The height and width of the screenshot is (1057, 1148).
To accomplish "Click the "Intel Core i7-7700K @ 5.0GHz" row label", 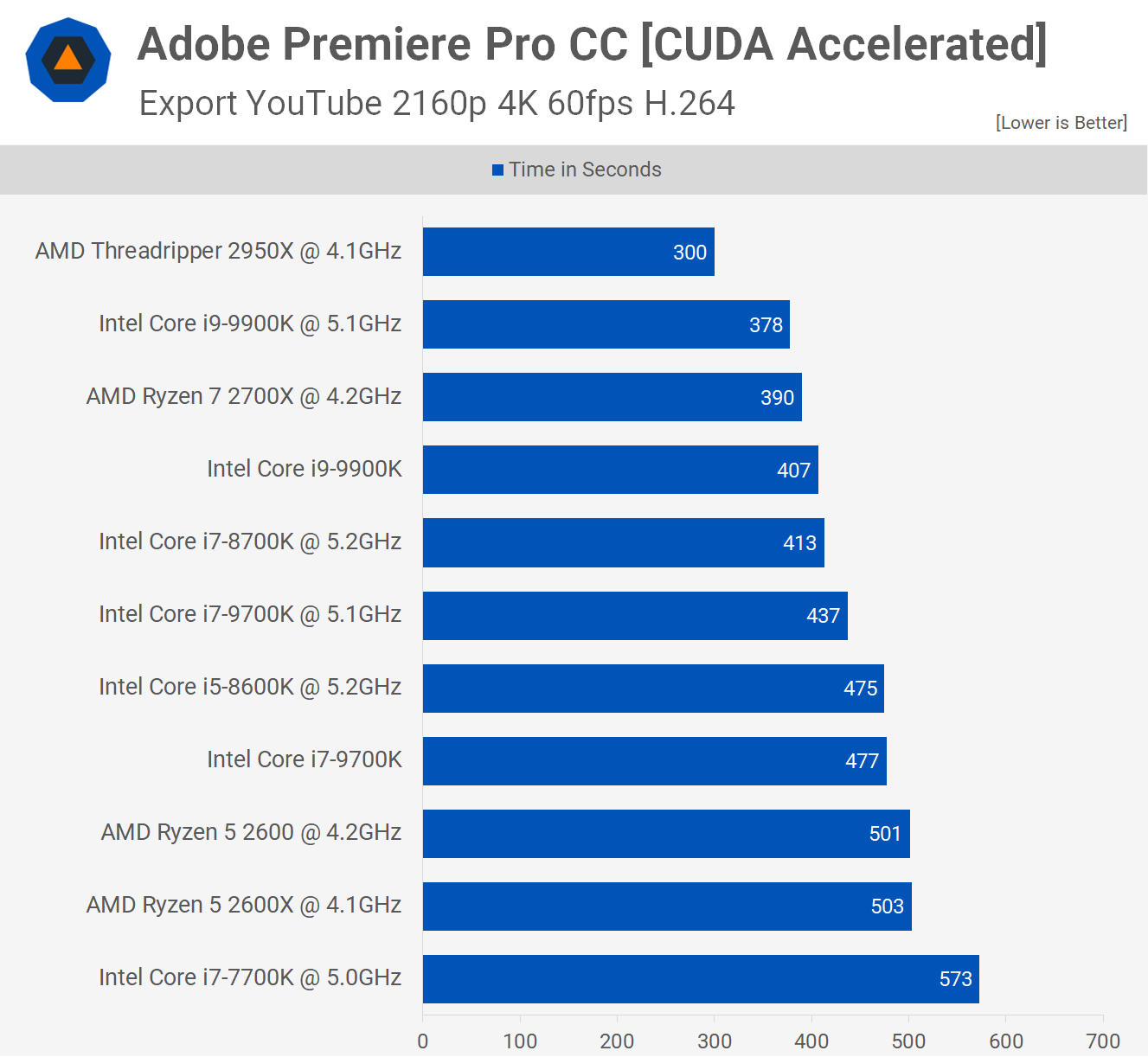I will point(250,977).
